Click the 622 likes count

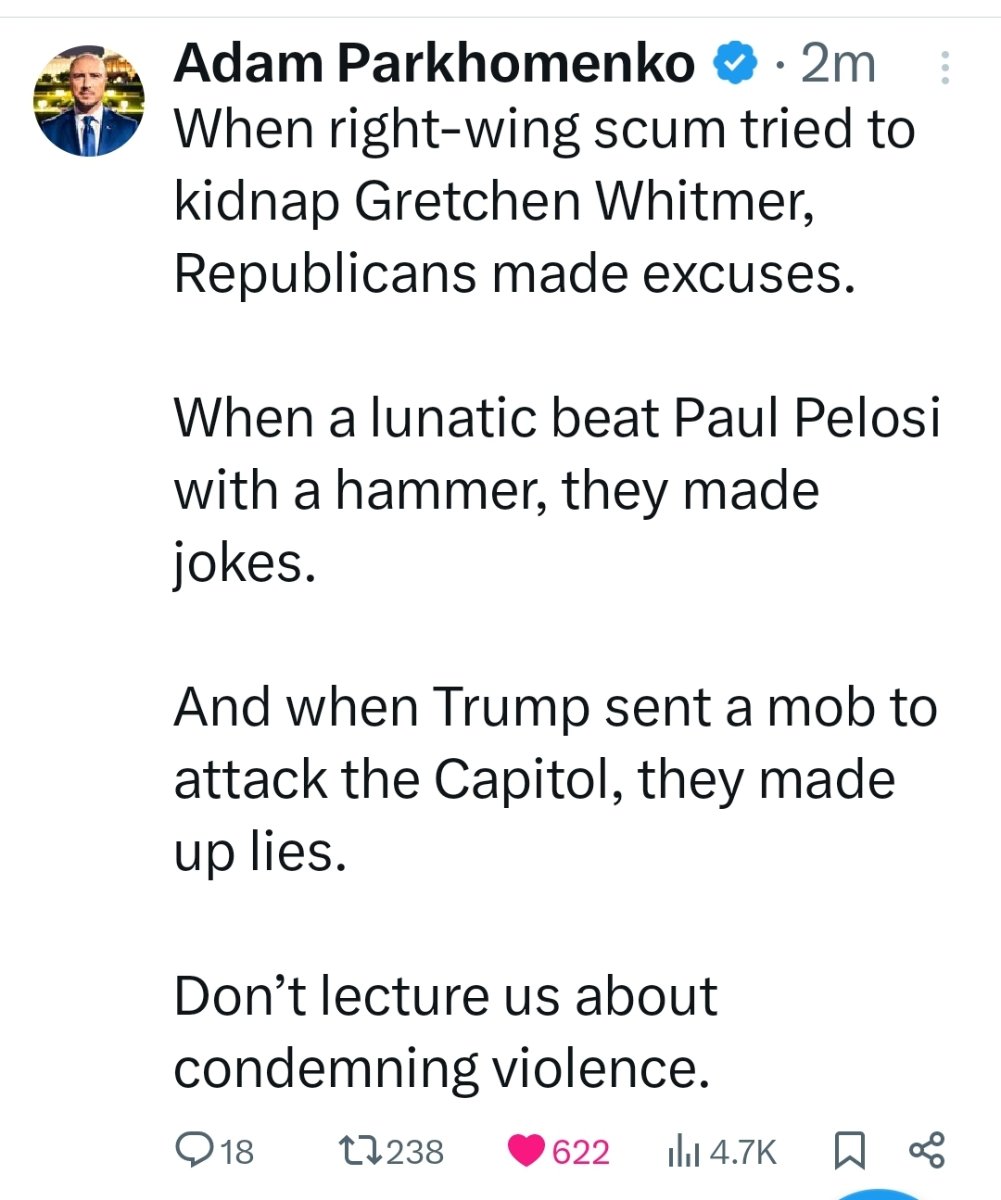(x=581, y=1153)
